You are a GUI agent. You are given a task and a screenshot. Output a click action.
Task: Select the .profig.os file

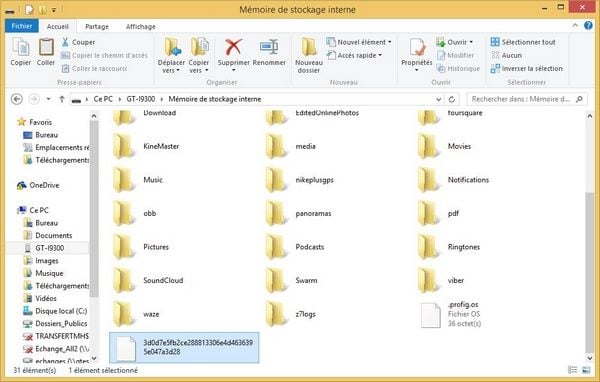click(x=450, y=314)
